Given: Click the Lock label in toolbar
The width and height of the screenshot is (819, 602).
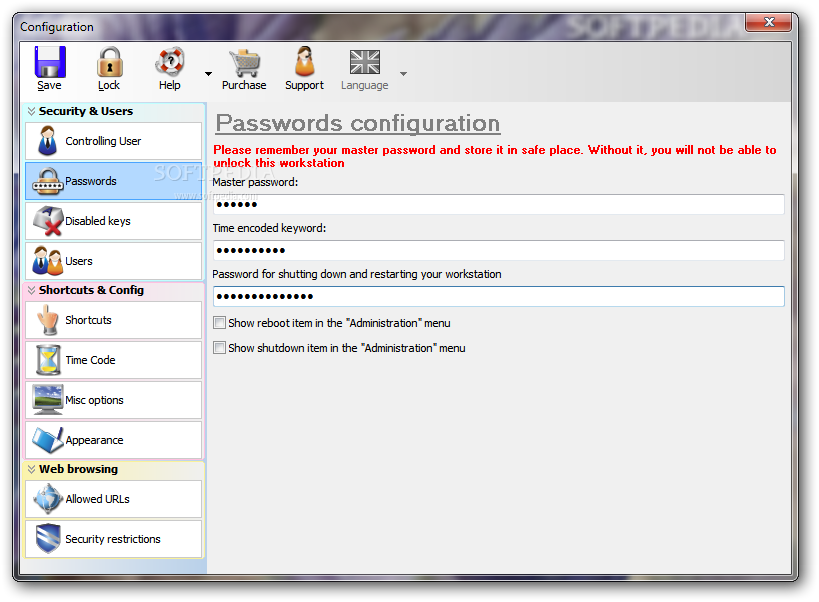Looking at the screenshot, I should [109, 85].
